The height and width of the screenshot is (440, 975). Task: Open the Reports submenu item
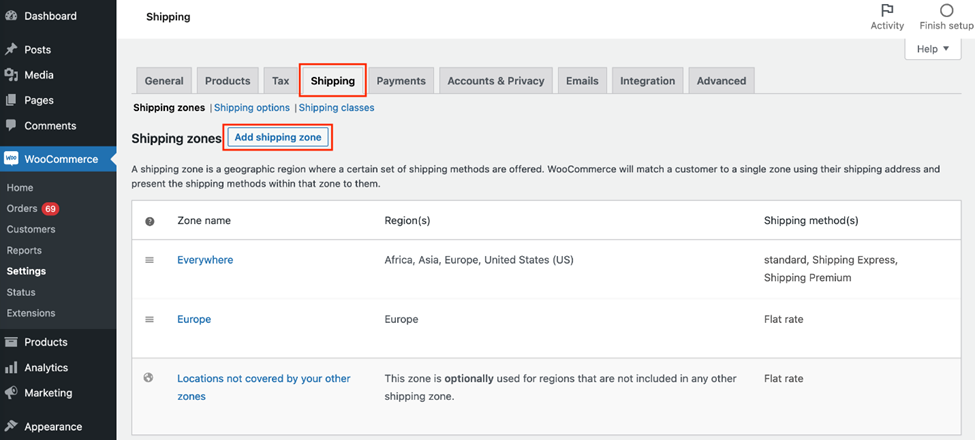click(x=24, y=250)
